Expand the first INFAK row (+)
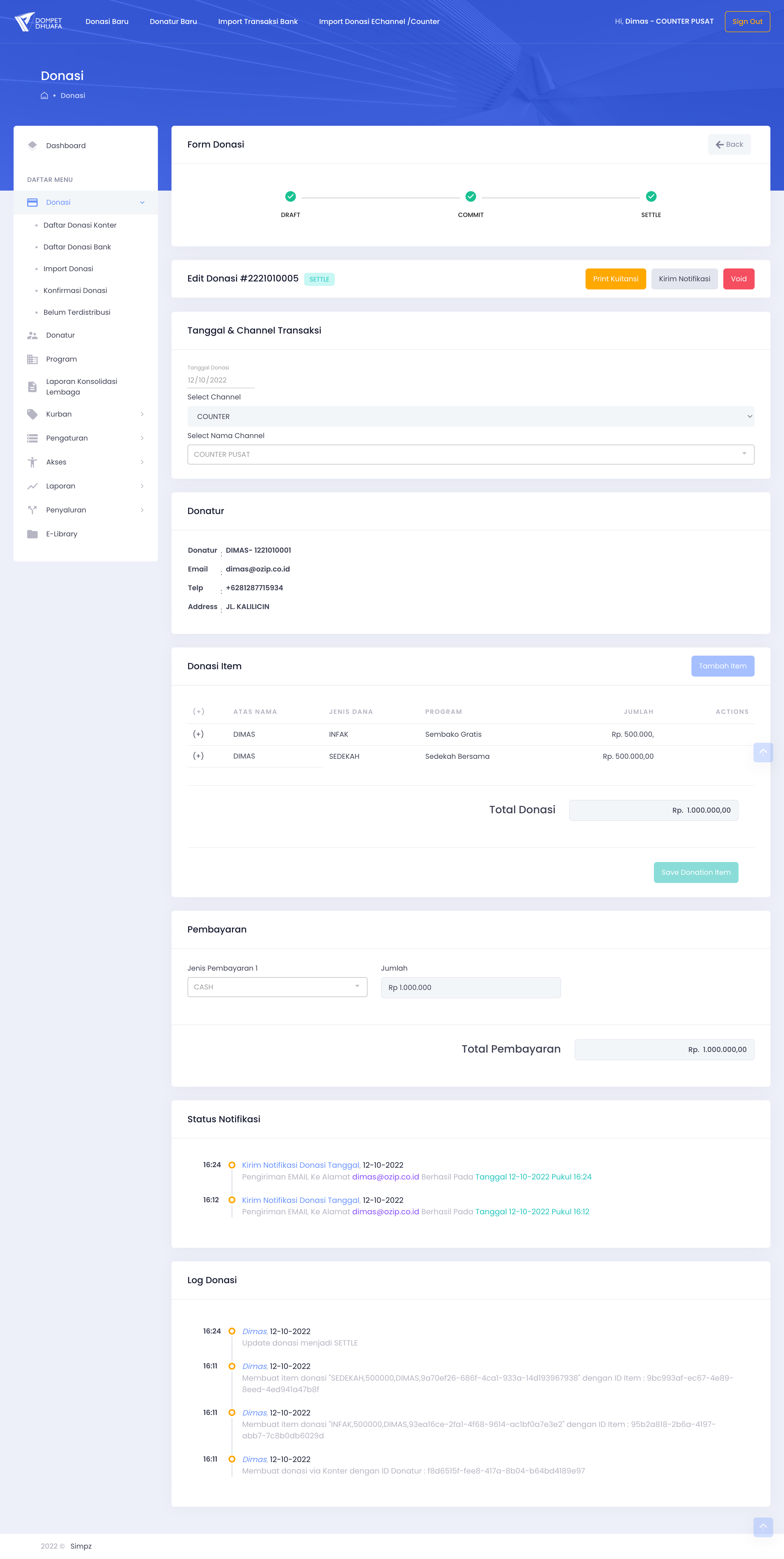 click(198, 734)
